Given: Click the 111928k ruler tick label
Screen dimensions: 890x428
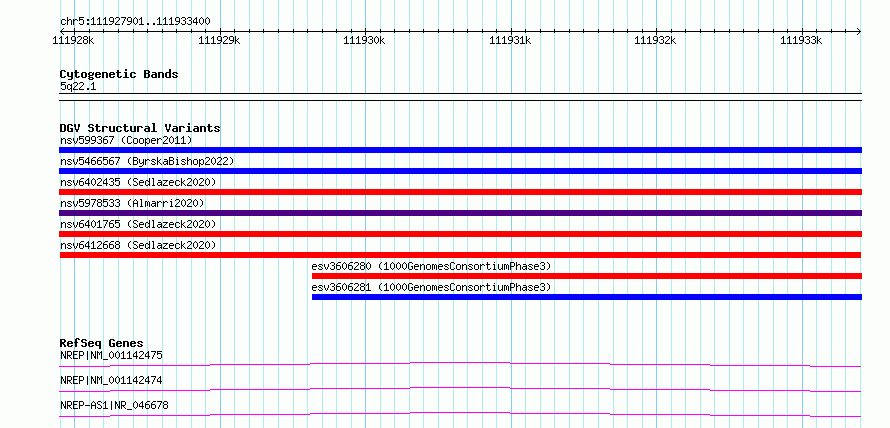Looking at the screenshot, I should coord(74,40).
